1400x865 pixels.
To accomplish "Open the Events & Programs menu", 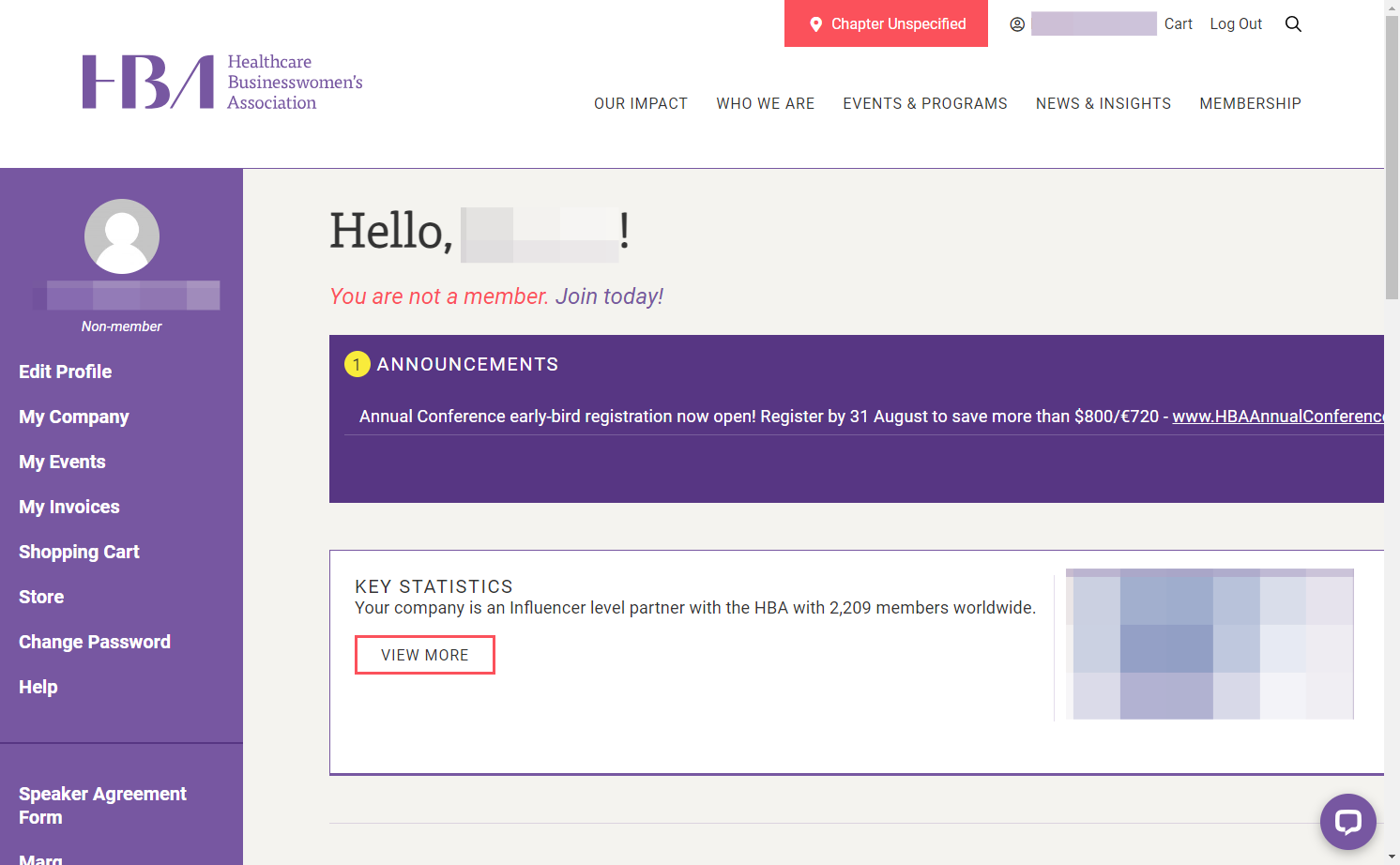I will (925, 103).
